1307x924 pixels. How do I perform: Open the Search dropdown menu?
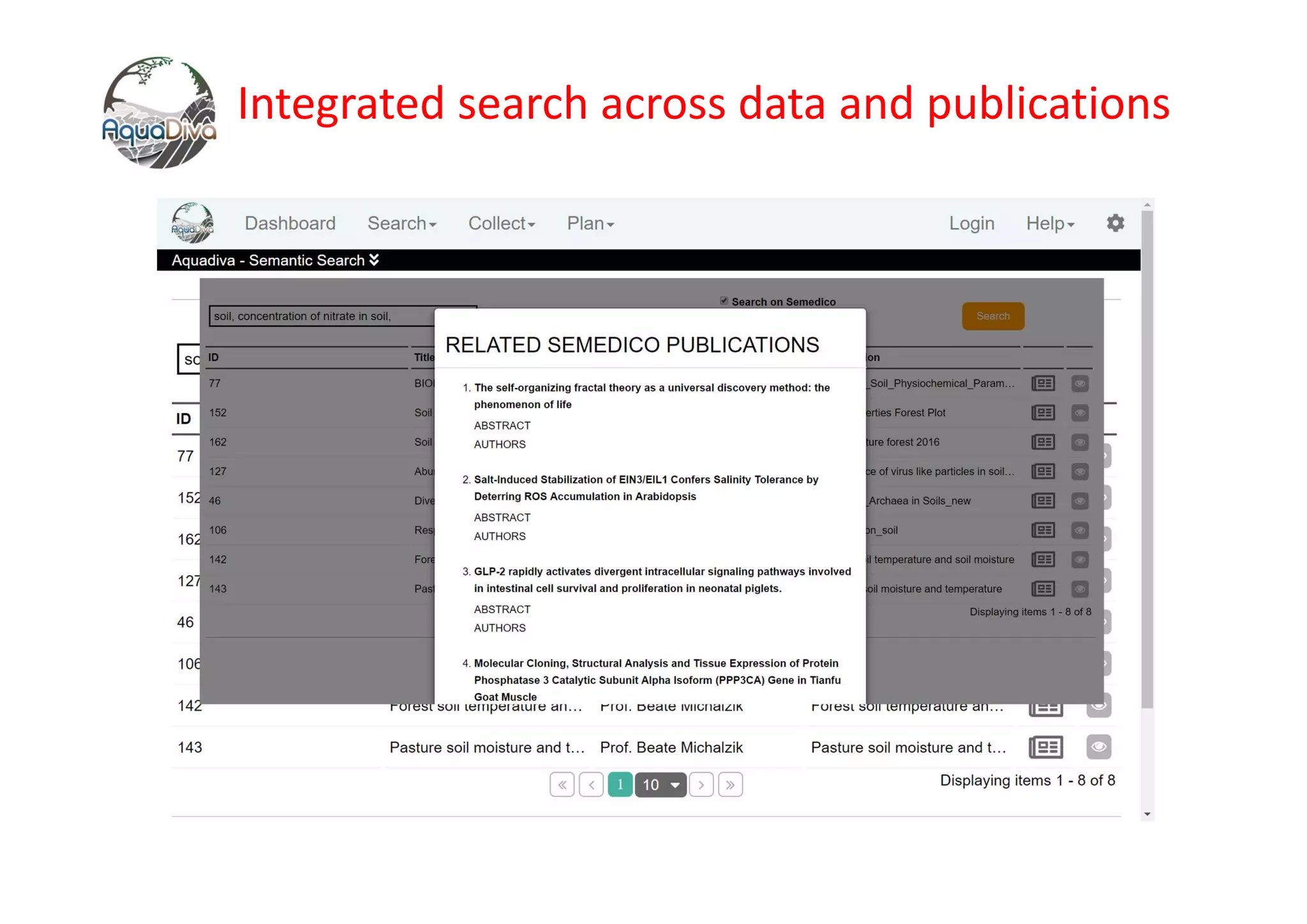pos(401,223)
